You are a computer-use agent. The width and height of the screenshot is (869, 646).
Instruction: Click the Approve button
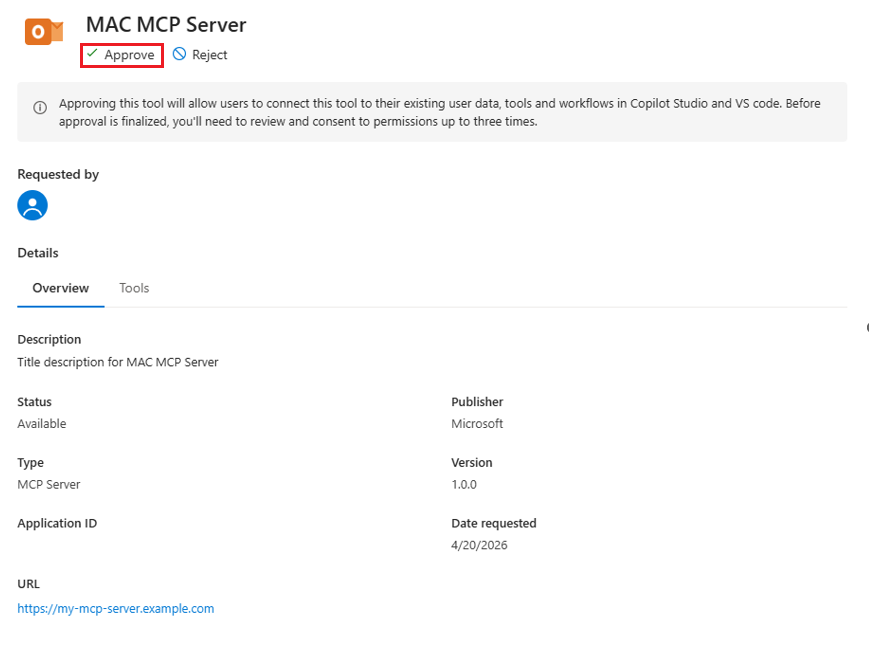tap(121, 55)
